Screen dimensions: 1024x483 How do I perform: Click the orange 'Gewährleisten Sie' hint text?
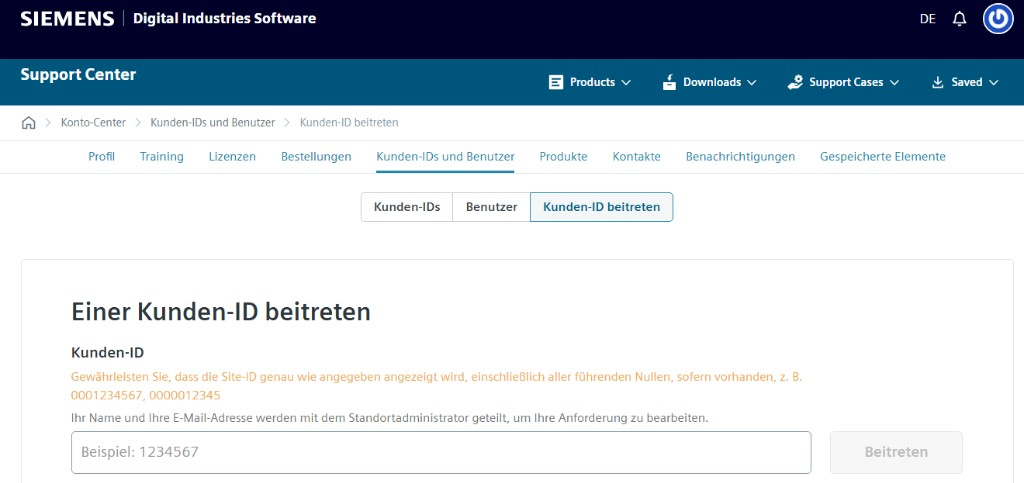tap(436, 386)
